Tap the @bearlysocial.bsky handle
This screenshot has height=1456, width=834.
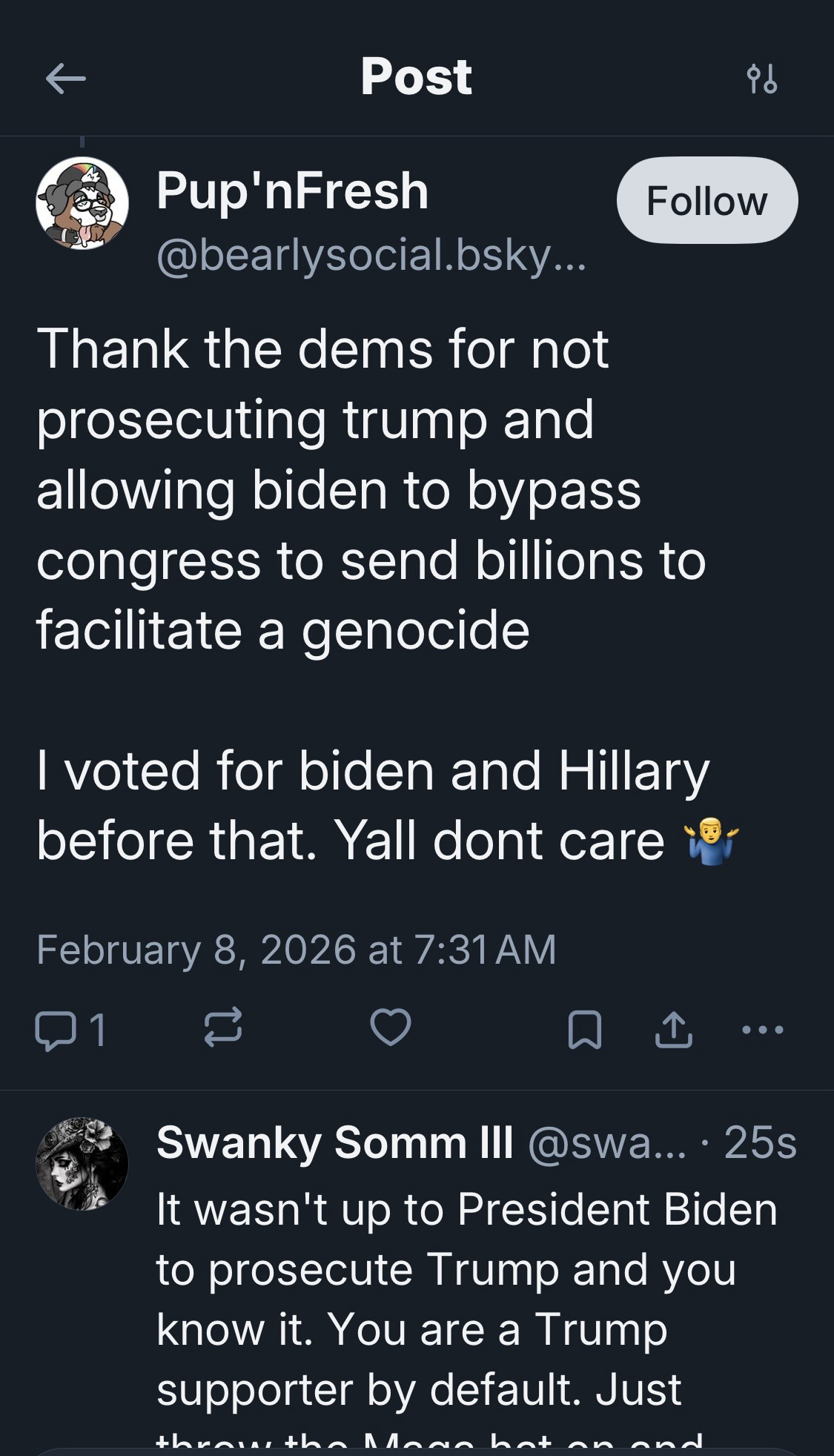coord(371,256)
